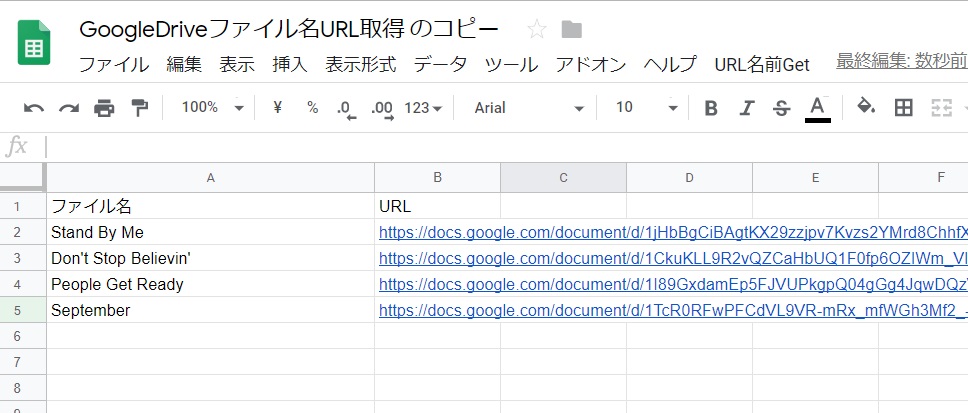The height and width of the screenshot is (413, 968).
Task: Open the text color picker
Action: tap(817, 109)
